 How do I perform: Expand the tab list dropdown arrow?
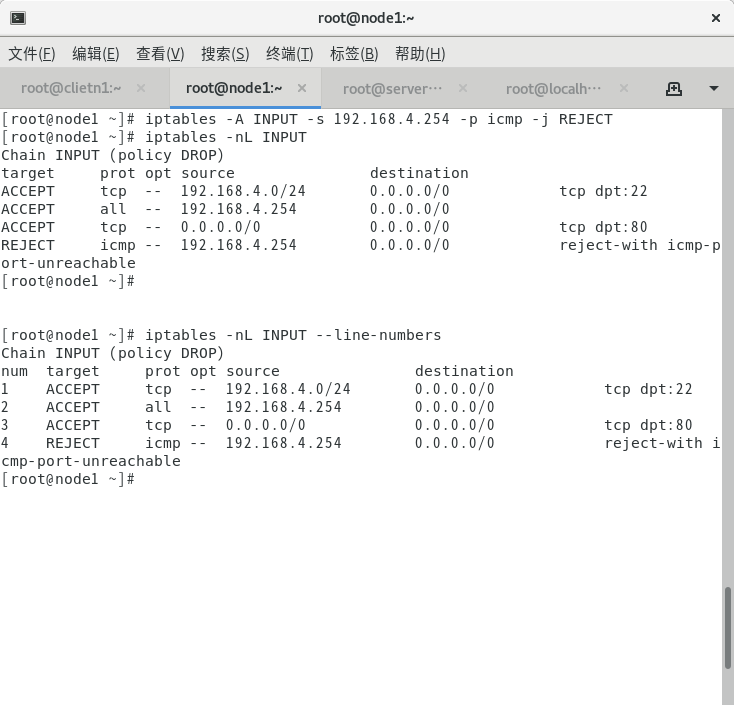click(713, 88)
